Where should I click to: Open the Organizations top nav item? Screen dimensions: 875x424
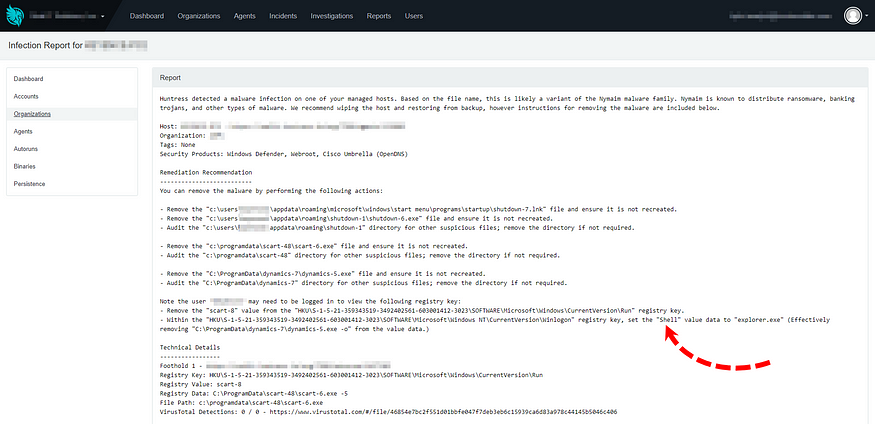click(199, 16)
